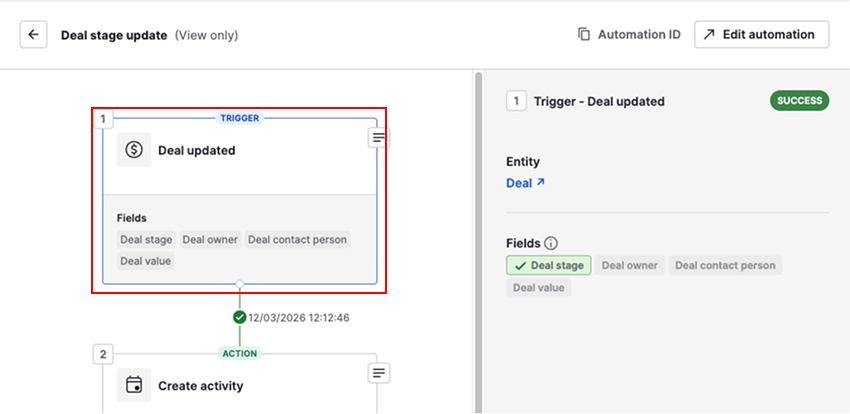Copy the Automation ID

629,35
